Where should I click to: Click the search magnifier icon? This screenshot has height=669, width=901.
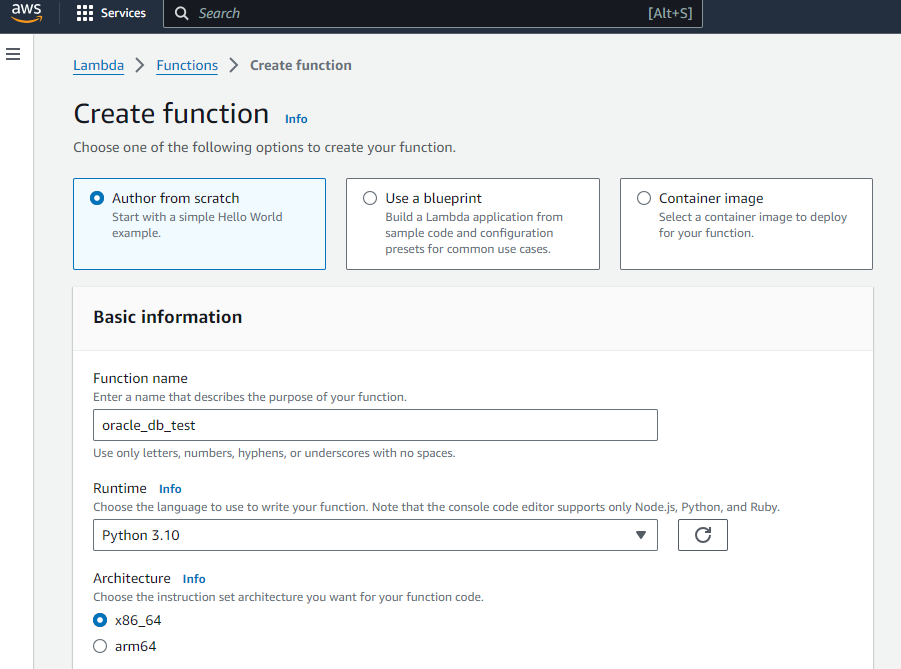[182, 13]
